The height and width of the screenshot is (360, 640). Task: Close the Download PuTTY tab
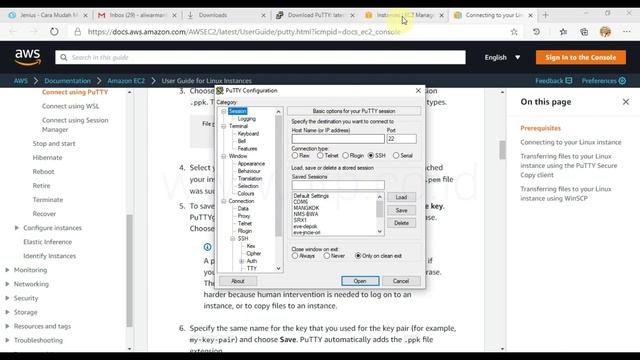click(x=352, y=15)
